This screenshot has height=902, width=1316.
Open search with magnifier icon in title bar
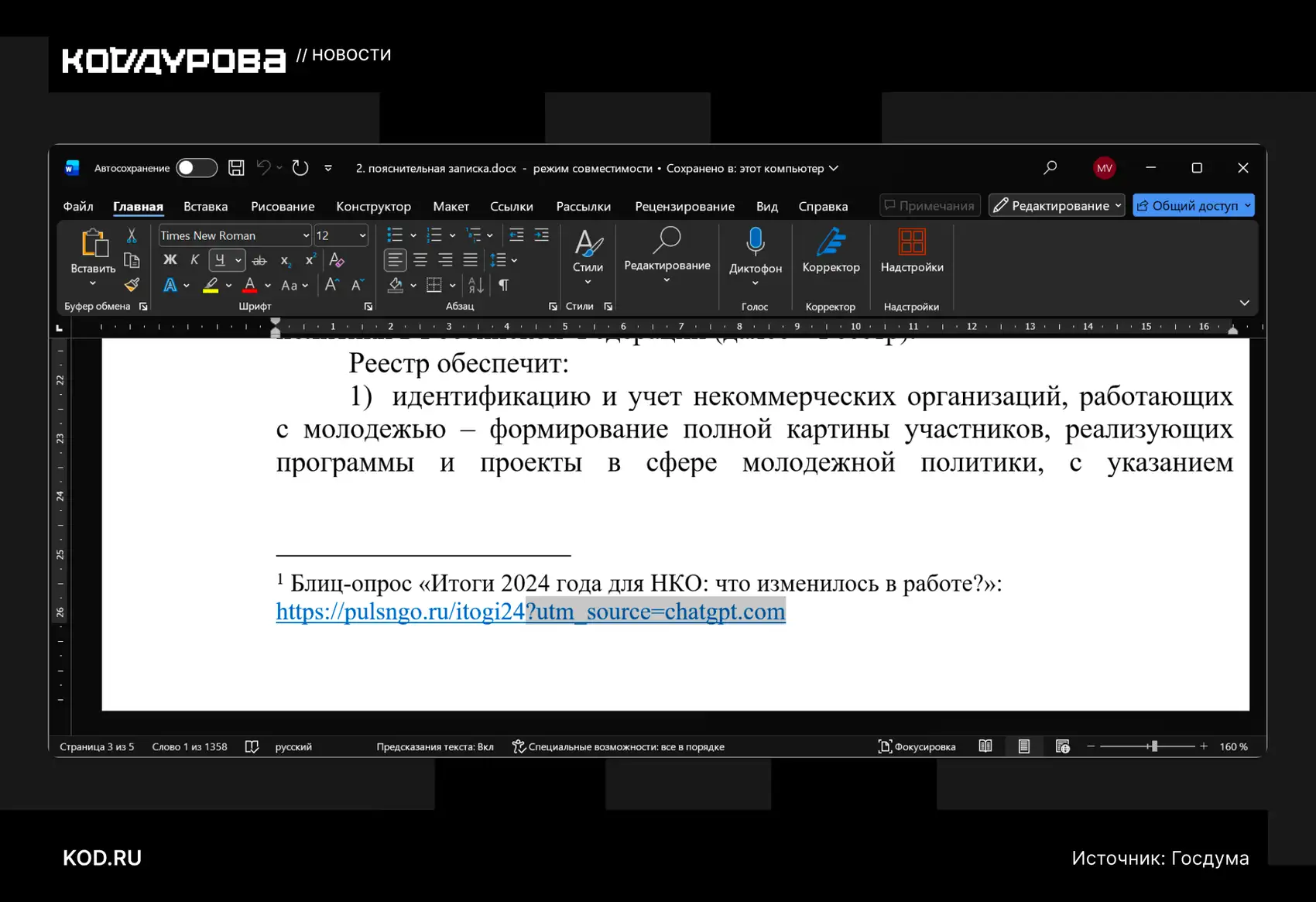pyautogui.click(x=1050, y=168)
